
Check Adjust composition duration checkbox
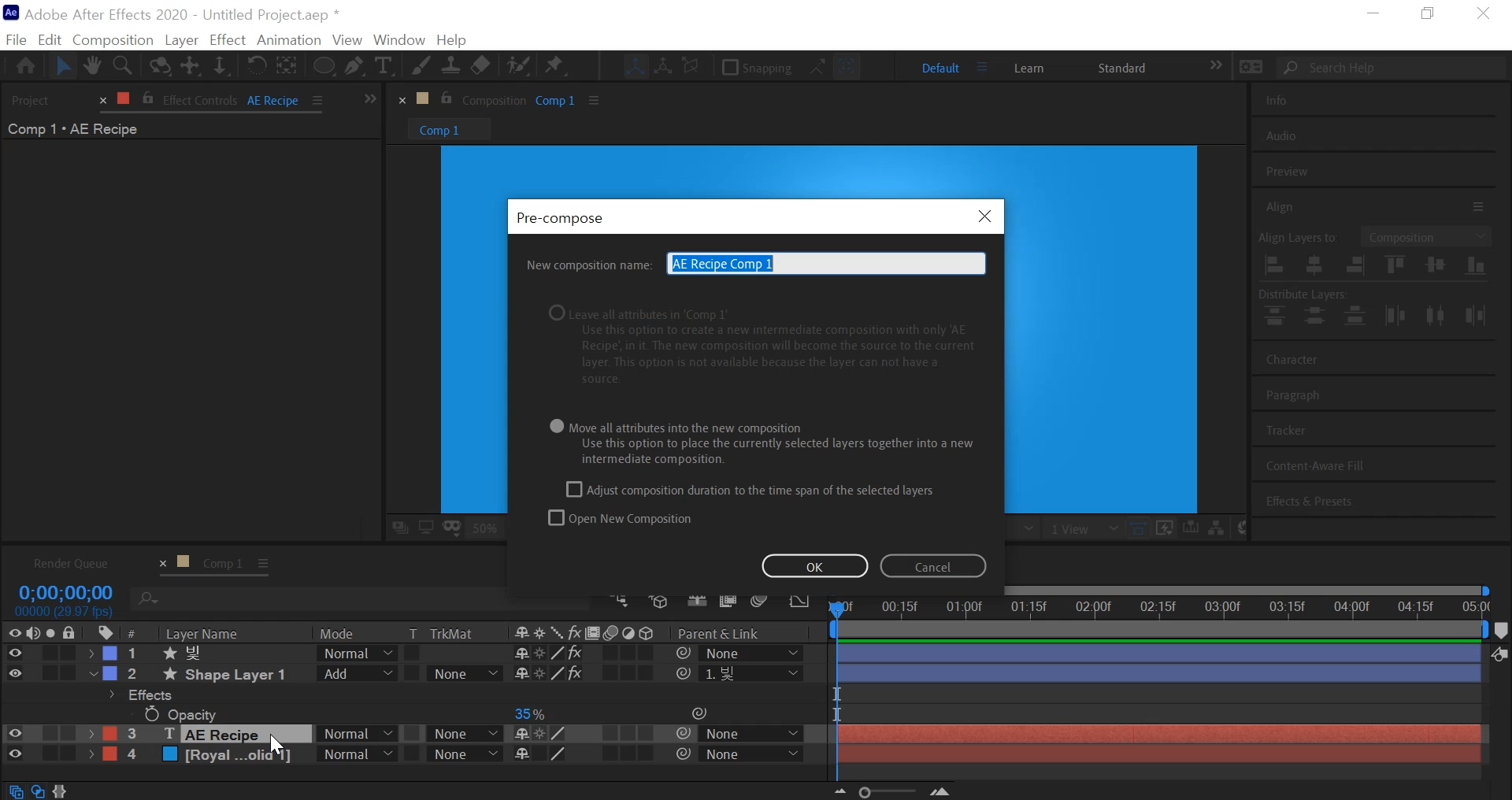tap(575, 490)
